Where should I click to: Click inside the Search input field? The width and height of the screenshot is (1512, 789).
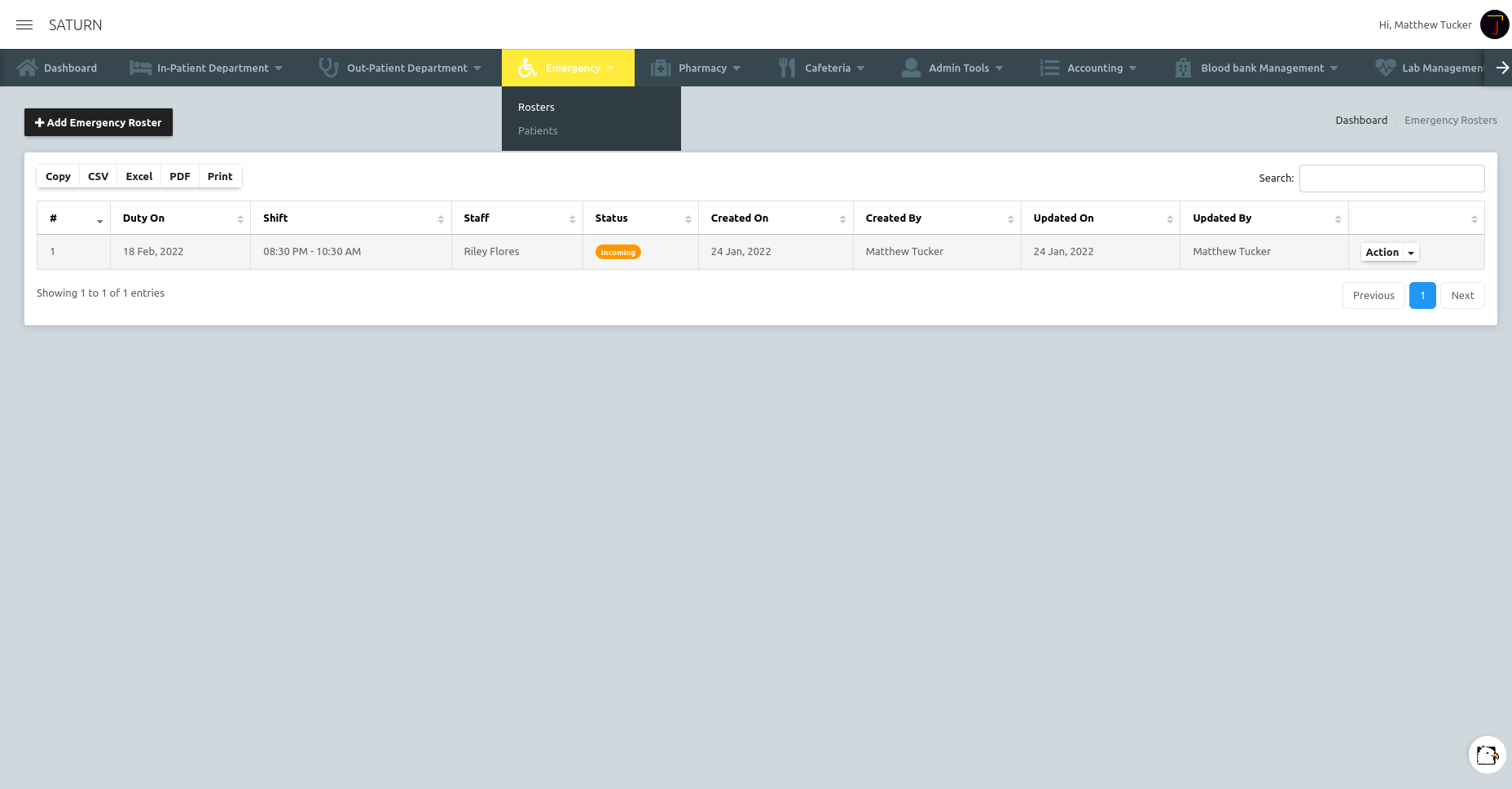click(1391, 178)
